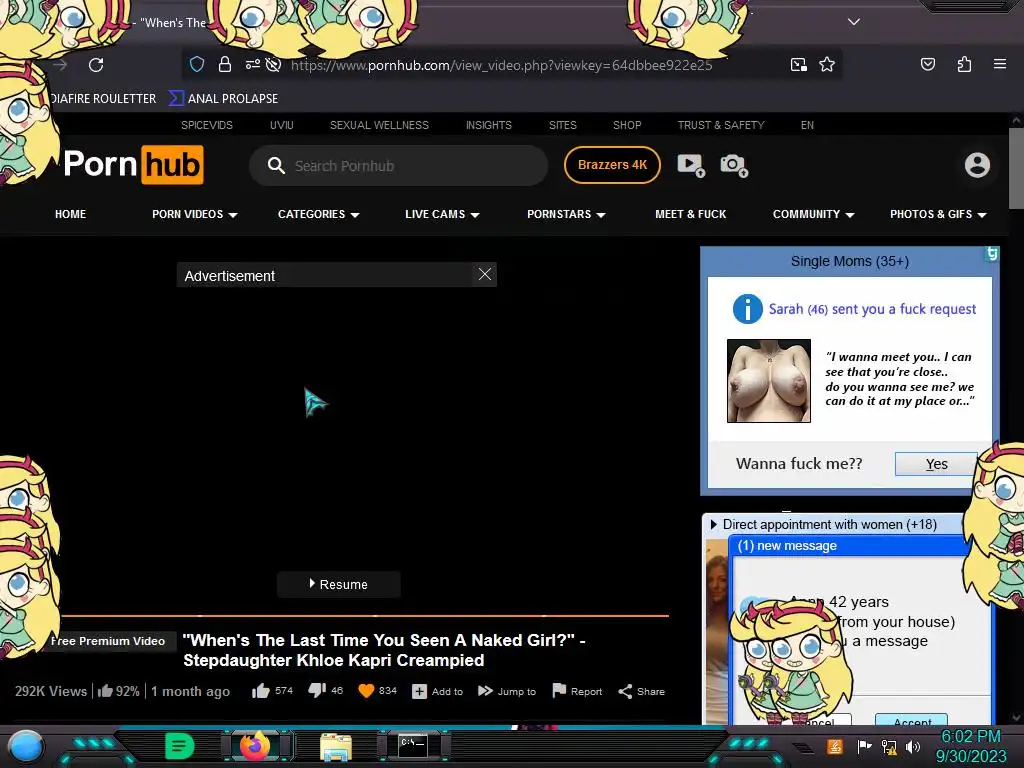Expand the PORN VIDEOS navigation dropdown

click(195, 214)
